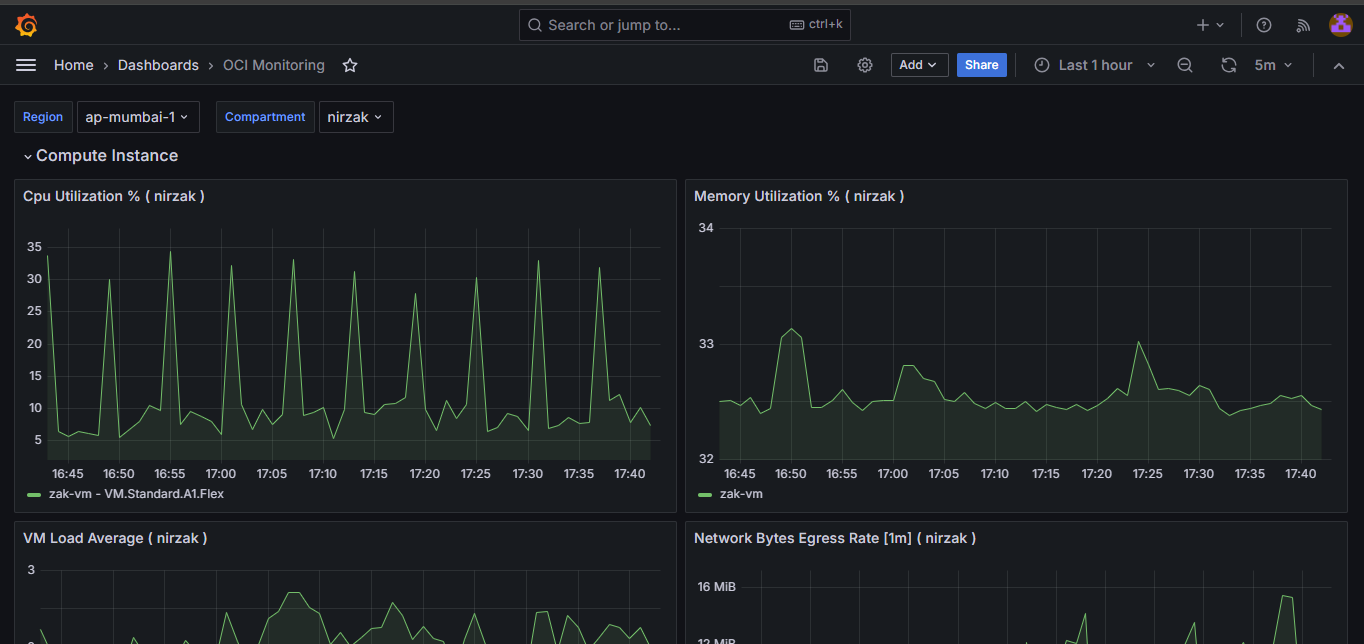Click the Search or jump to field
The height and width of the screenshot is (644, 1364).
[x=684, y=25]
